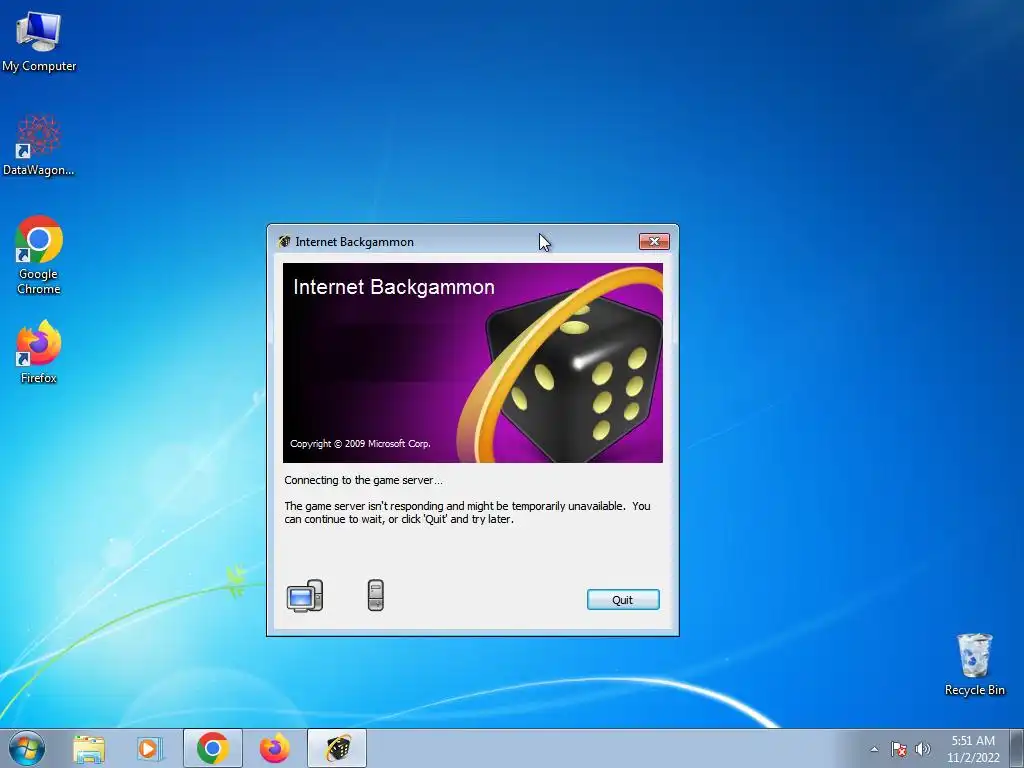Click the Copyright 2009 Microsoft Corp. text
The height and width of the screenshot is (768, 1024).
(x=360, y=443)
